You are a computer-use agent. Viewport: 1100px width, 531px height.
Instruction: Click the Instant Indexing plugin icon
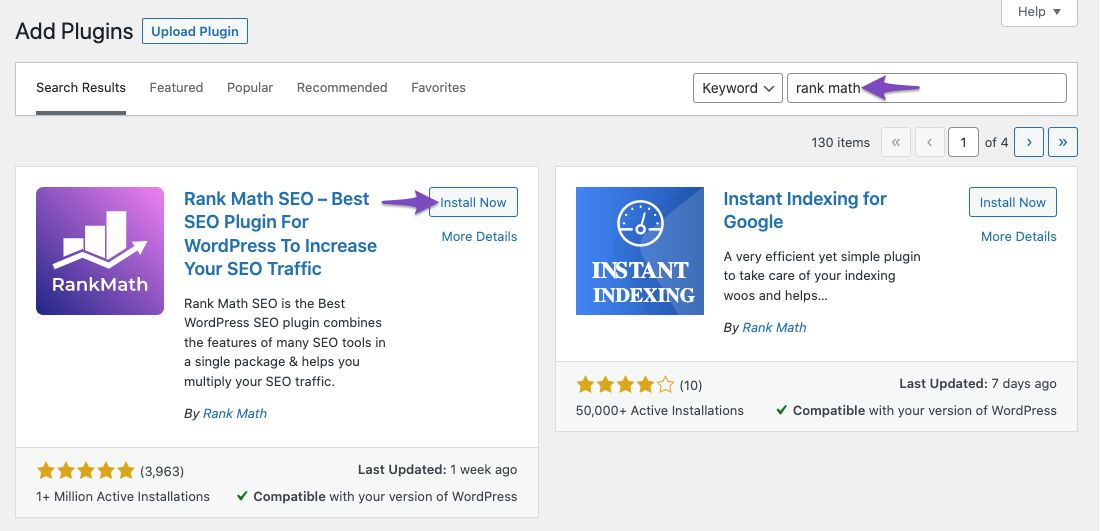640,251
